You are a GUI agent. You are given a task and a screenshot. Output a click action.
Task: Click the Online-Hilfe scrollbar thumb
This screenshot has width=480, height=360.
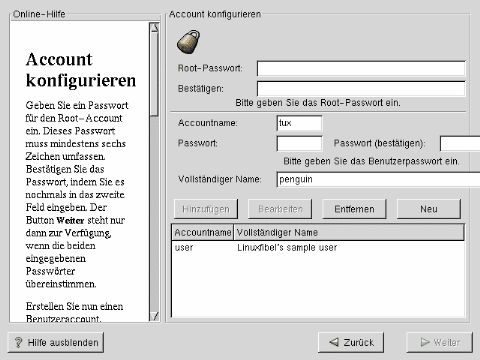click(154, 74)
